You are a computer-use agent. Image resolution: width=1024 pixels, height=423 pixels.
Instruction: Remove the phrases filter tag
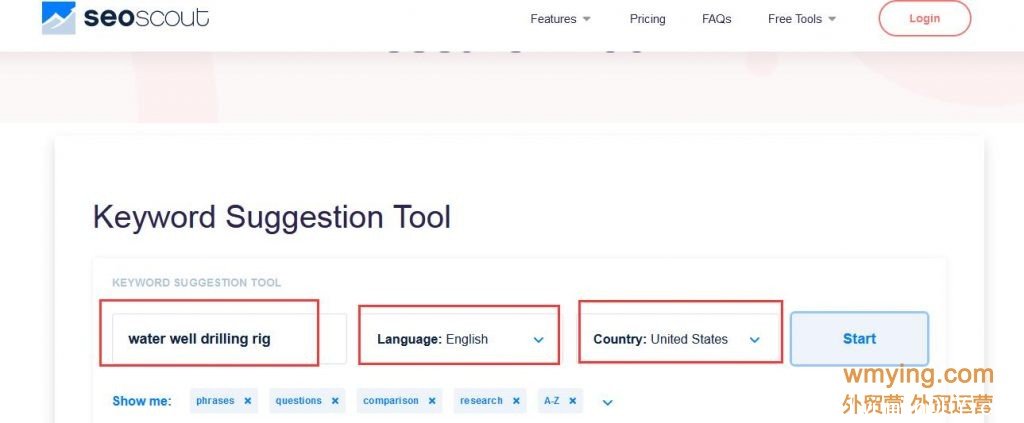click(248, 401)
